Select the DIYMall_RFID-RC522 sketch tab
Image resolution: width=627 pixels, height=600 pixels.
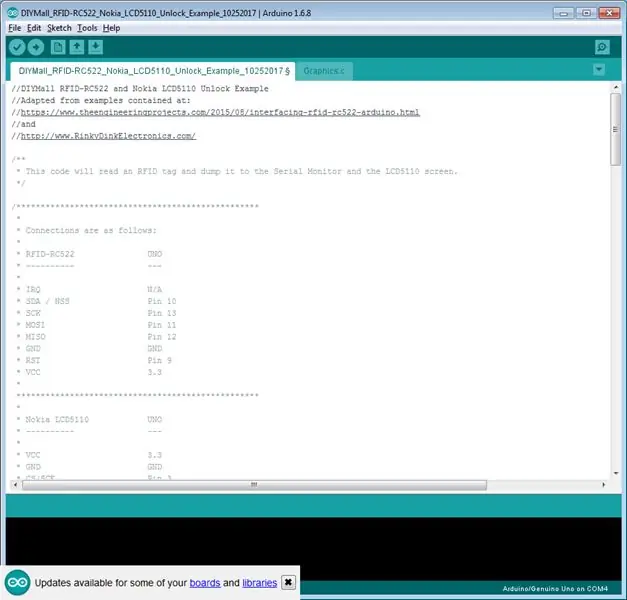(x=154, y=71)
